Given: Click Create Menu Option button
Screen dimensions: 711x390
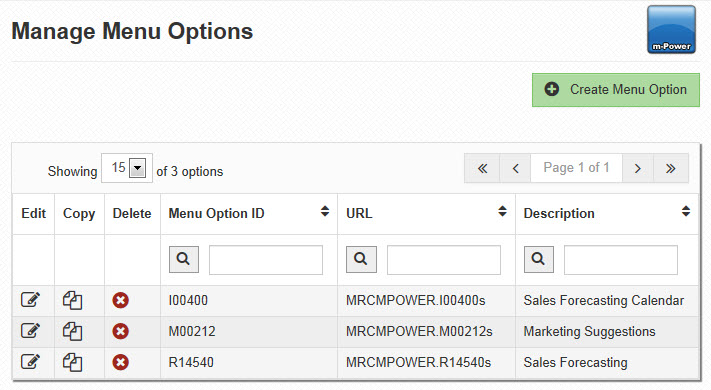Looking at the screenshot, I should [616, 90].
